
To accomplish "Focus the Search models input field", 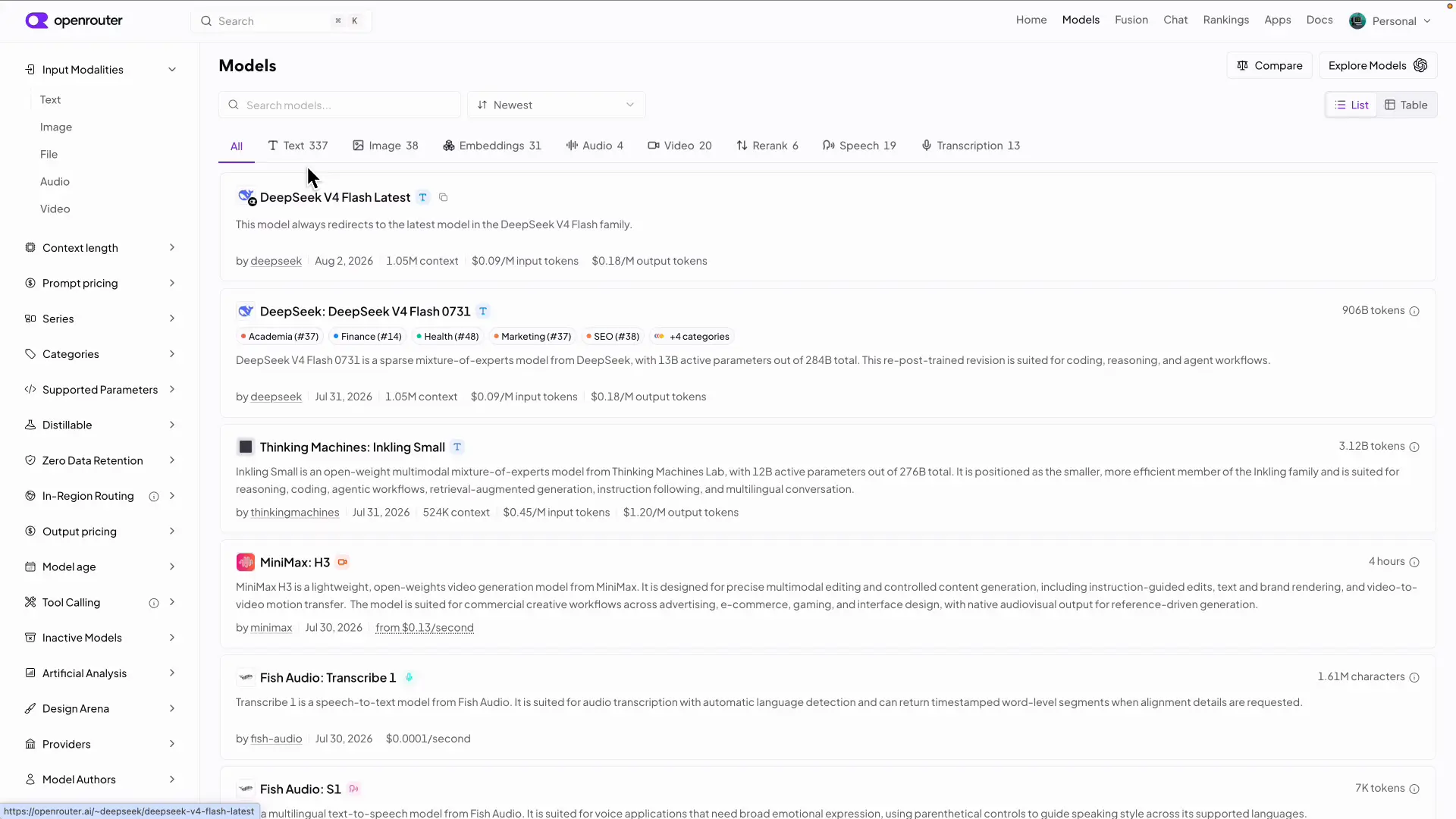I will [340, 105].
